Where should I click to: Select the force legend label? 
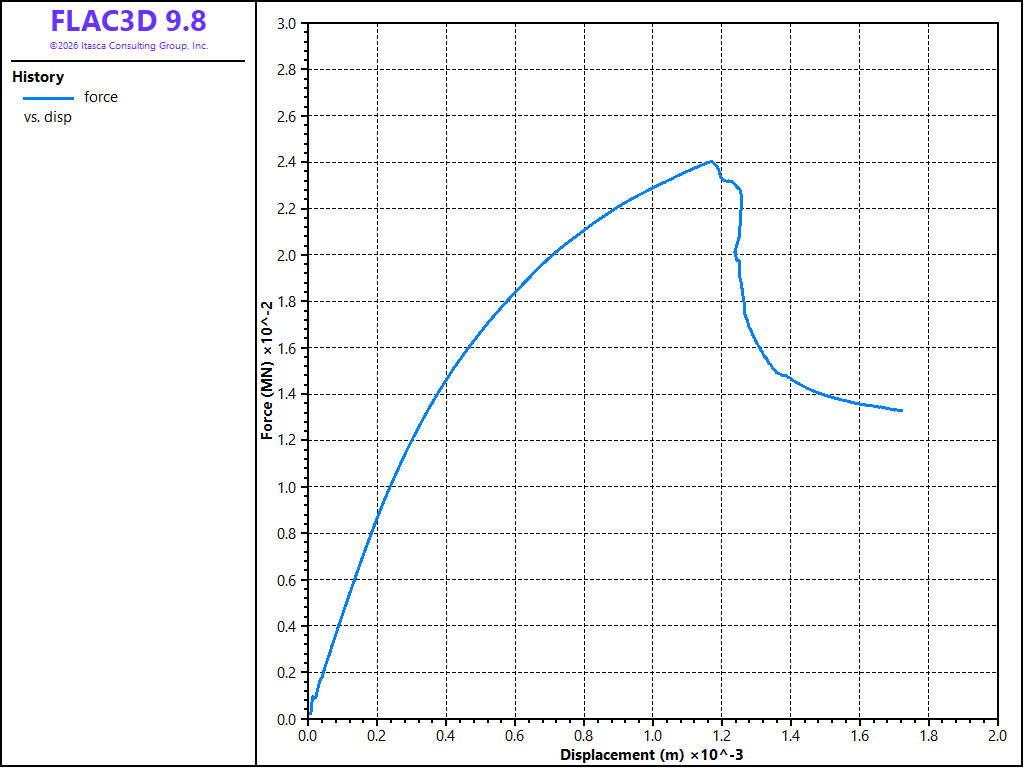101,97
